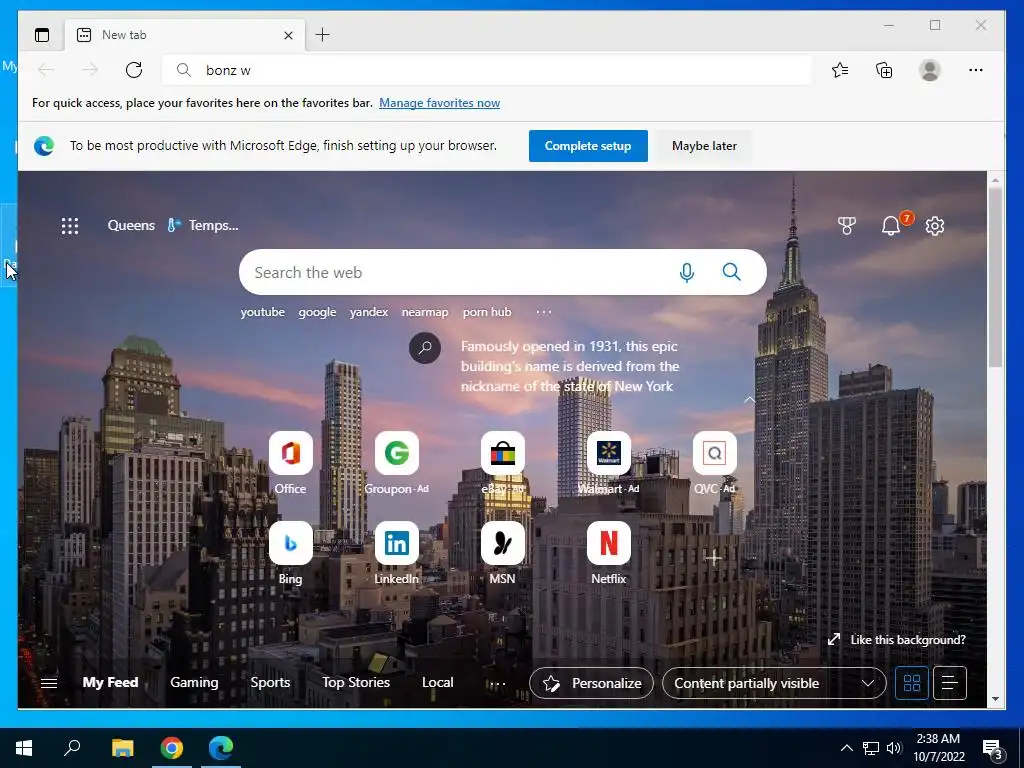Open Content partially visible dropdown
Viewport: 1024px width, 768px height.
(774, 683)
